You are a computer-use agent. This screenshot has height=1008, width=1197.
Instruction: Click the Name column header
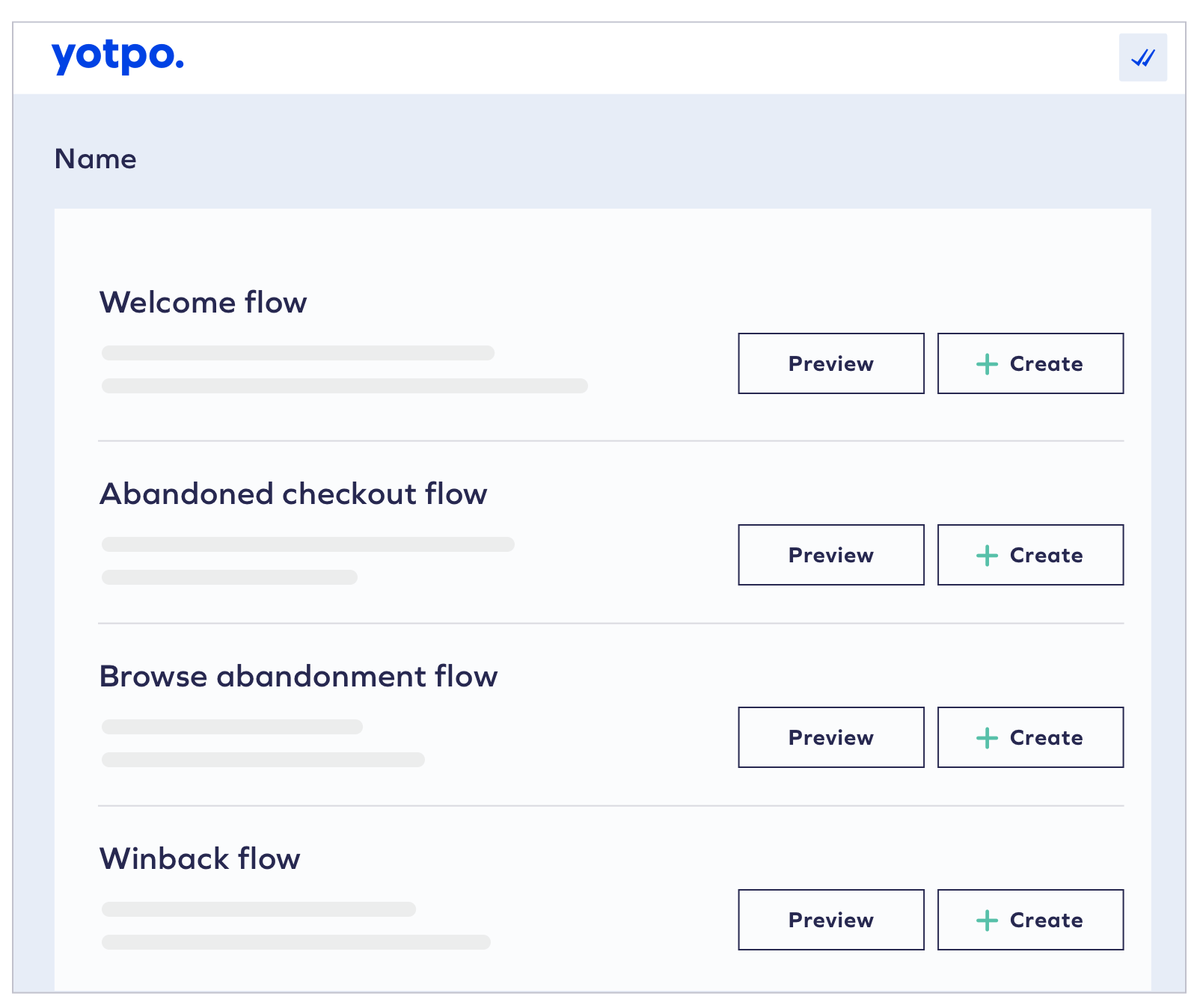[96, 159]
